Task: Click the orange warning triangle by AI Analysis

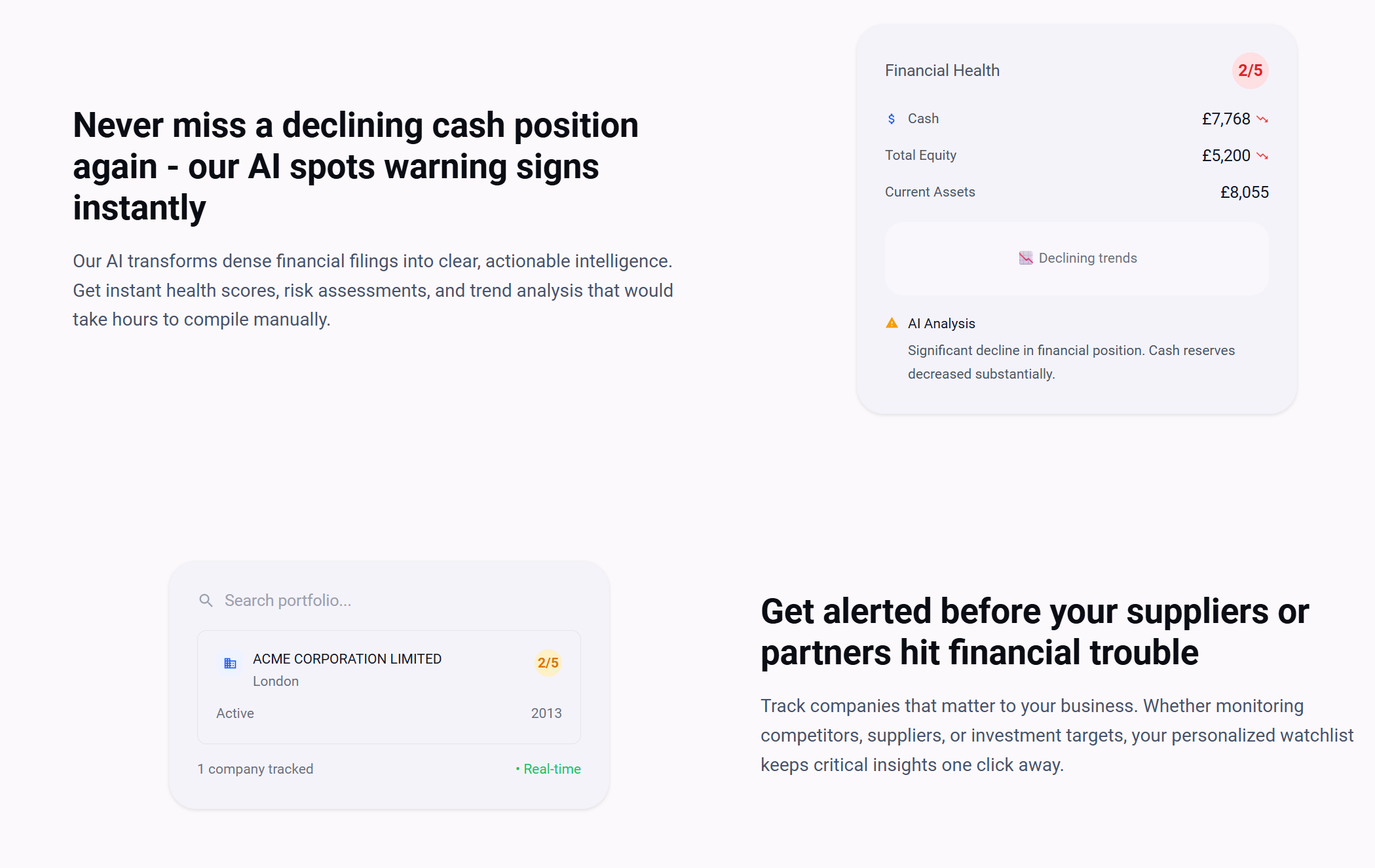Action: tap(892, 323)
